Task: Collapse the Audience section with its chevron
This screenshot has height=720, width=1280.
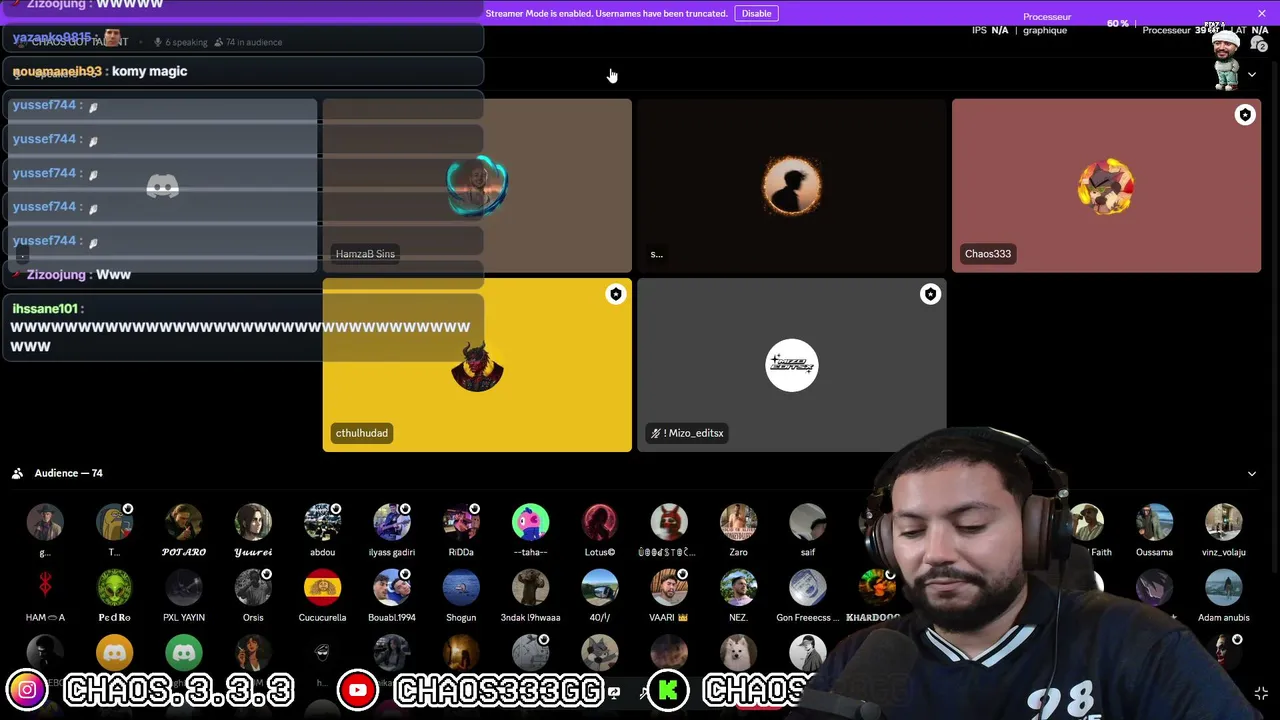Action: pos(1251,474)
